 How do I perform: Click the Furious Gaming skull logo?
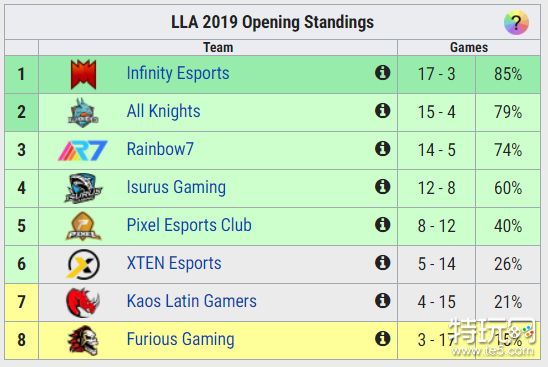point(83,340)
